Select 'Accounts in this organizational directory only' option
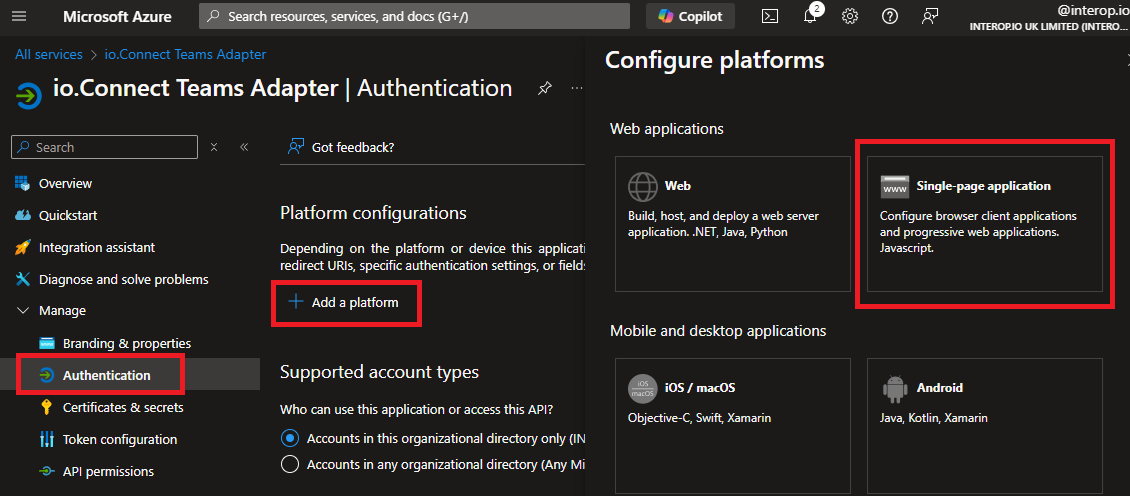 (x=290, y=438)
